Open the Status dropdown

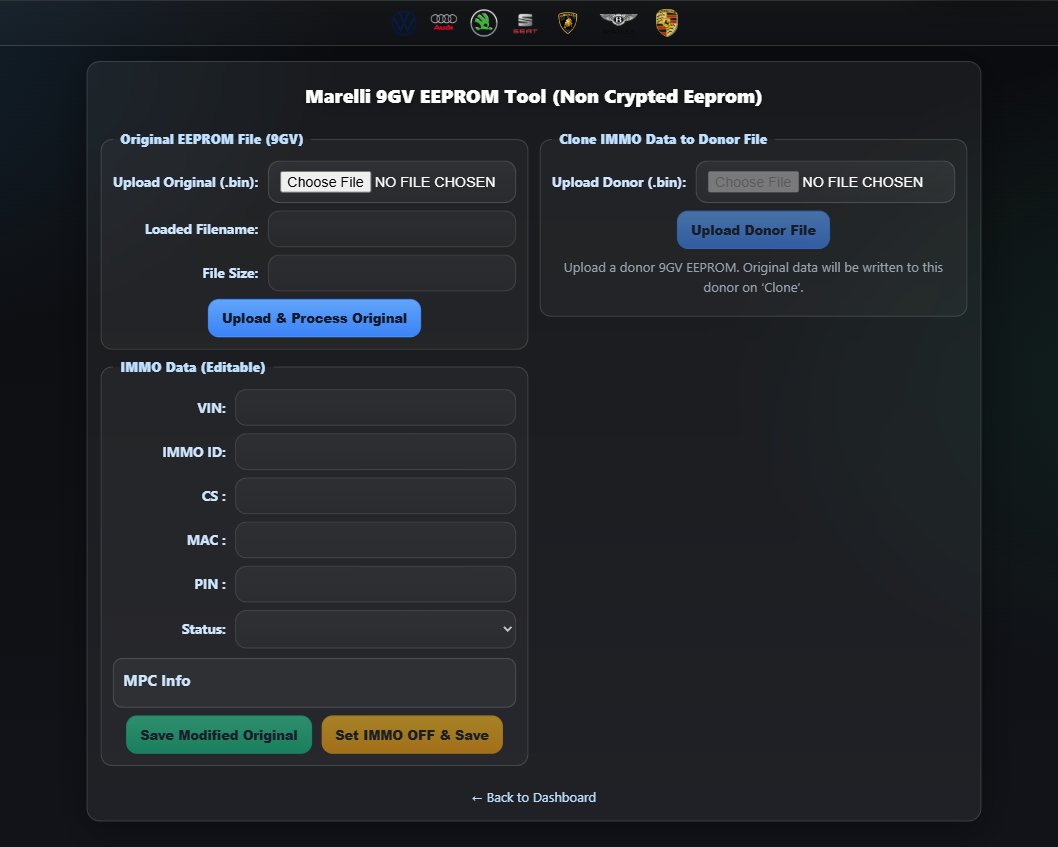coord(375,629)
